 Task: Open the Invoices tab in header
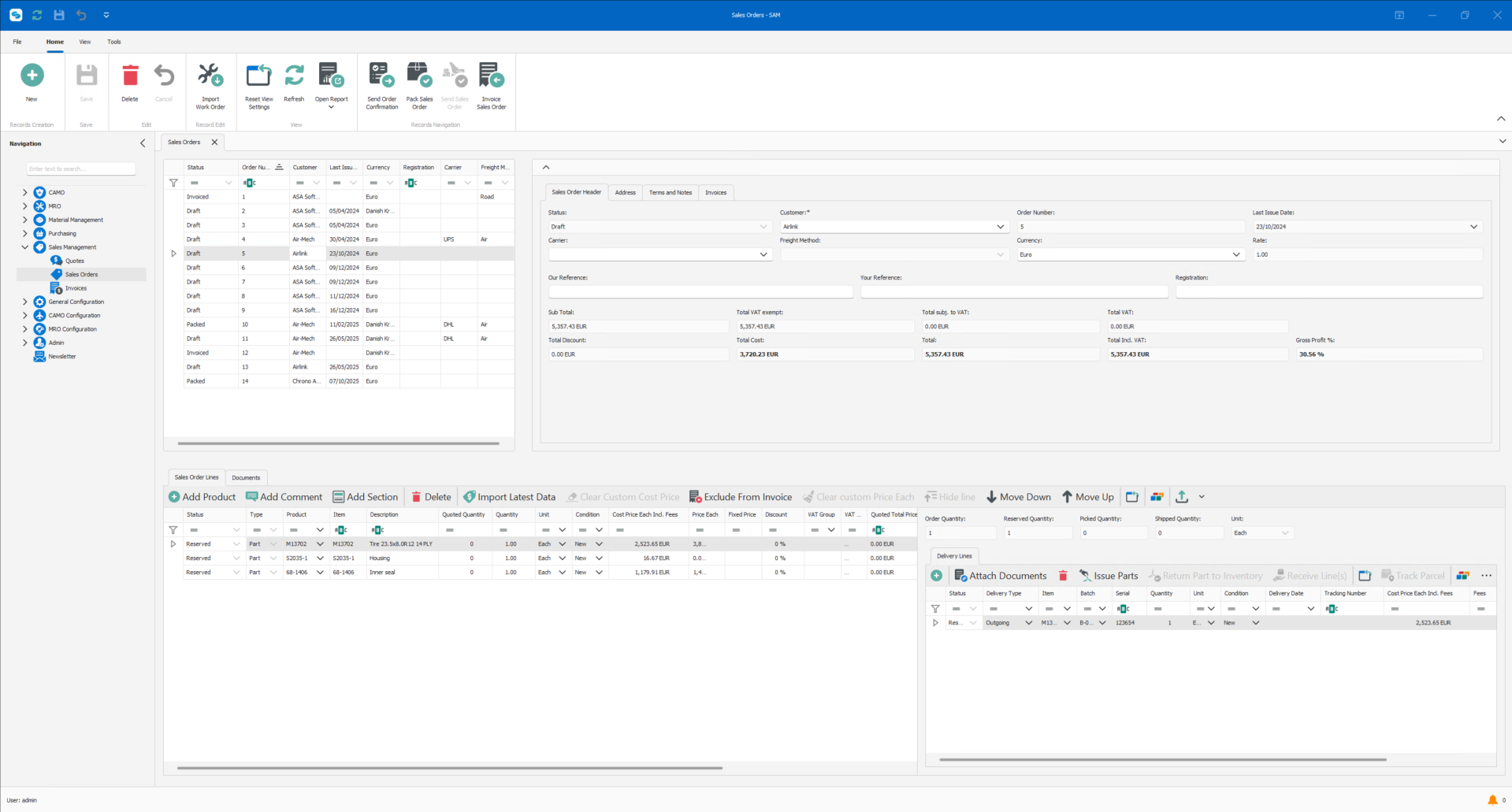[x=716, y=192]
